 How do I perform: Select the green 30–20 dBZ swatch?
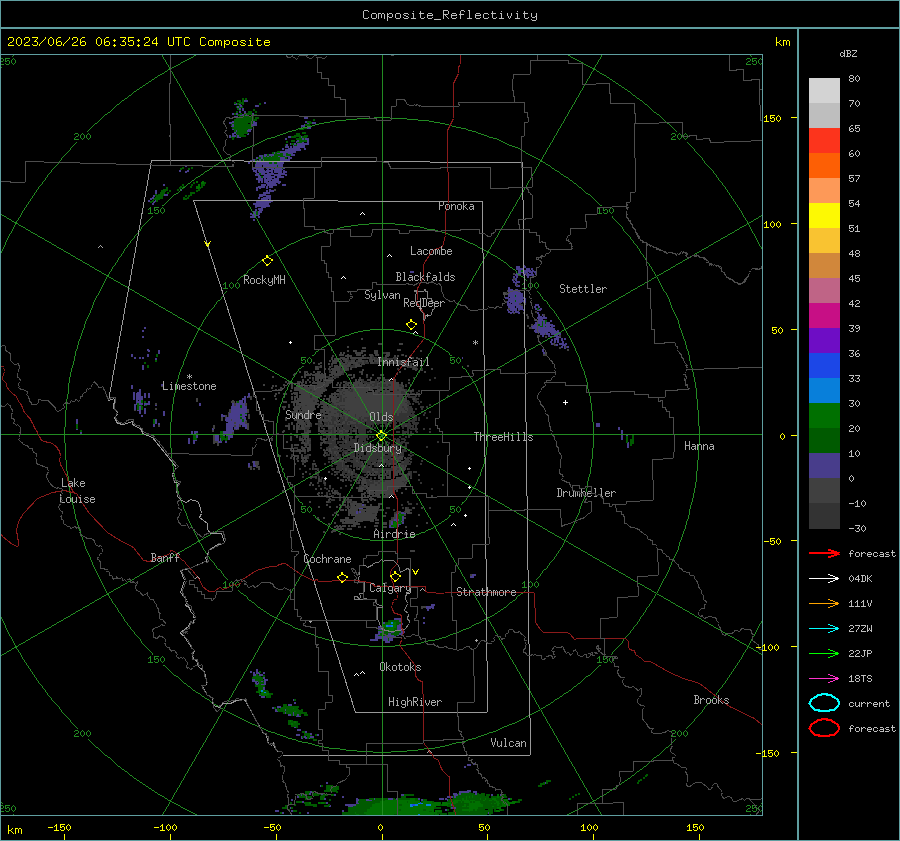coord(824,416)
